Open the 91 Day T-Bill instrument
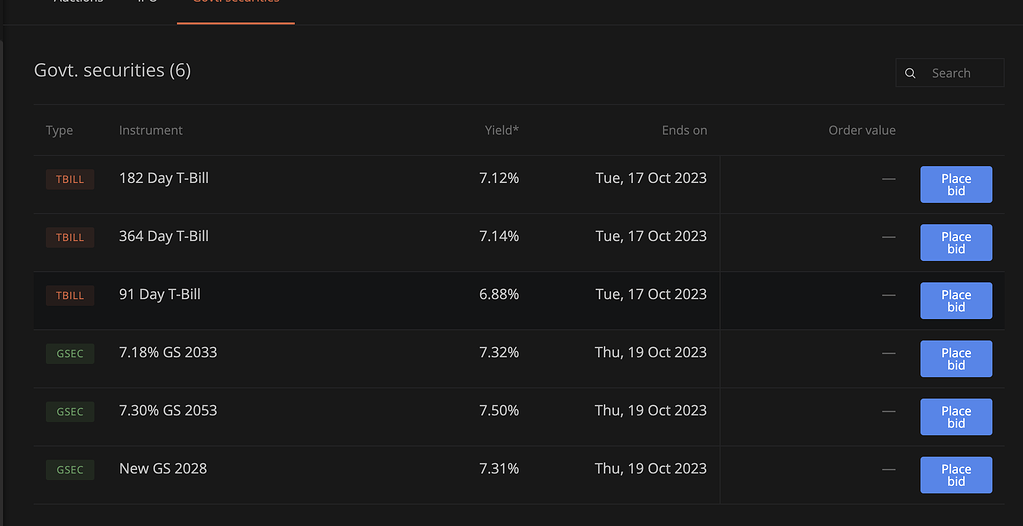Image resolution: width=1023 pixels, height=526 pixels. click(160, 294)
